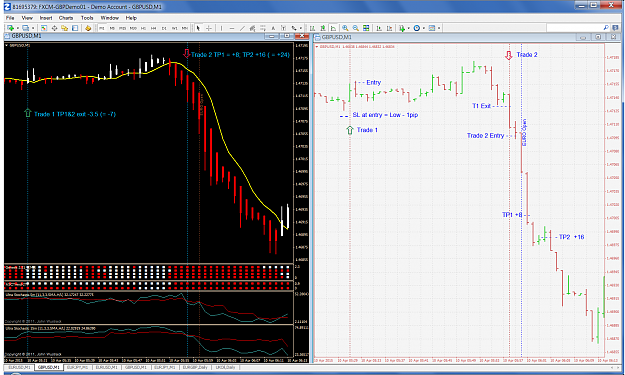
Task: Open the View menu
Action: (27, 18)
